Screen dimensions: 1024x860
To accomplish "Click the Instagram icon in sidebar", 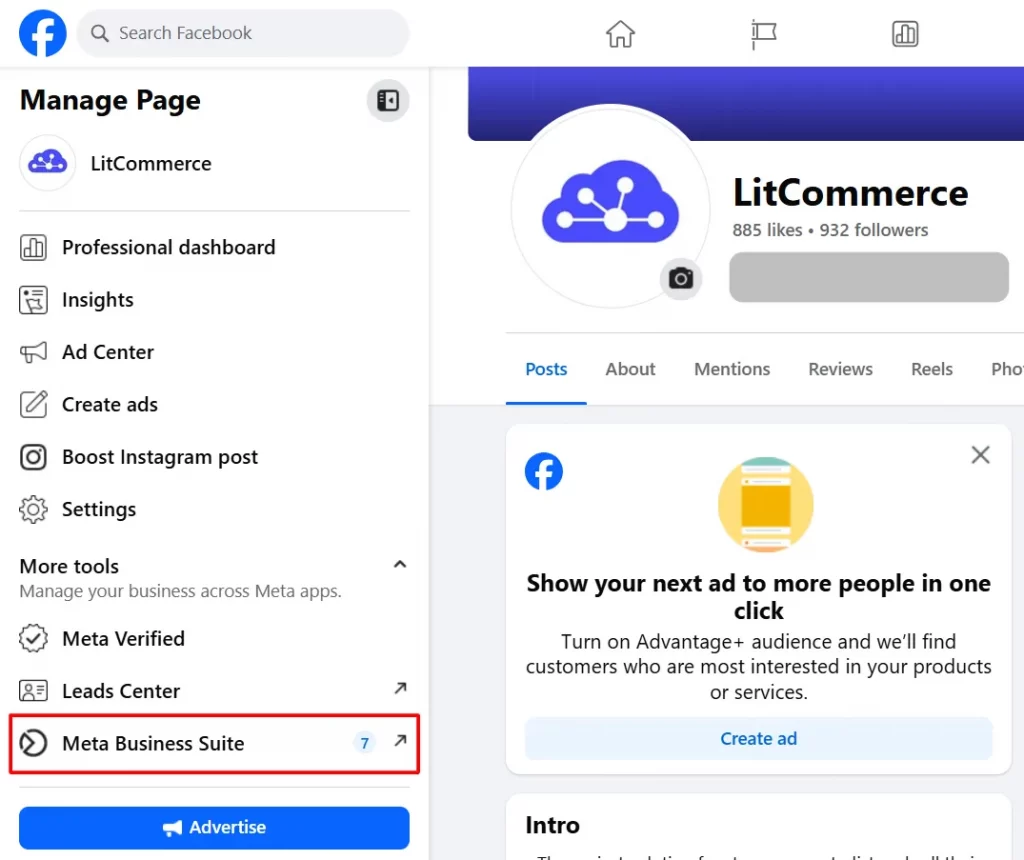I will (x=33, y=457).
